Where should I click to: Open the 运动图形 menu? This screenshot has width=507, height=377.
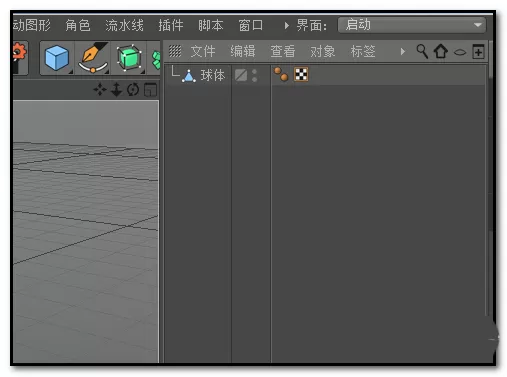click(32, 25)
